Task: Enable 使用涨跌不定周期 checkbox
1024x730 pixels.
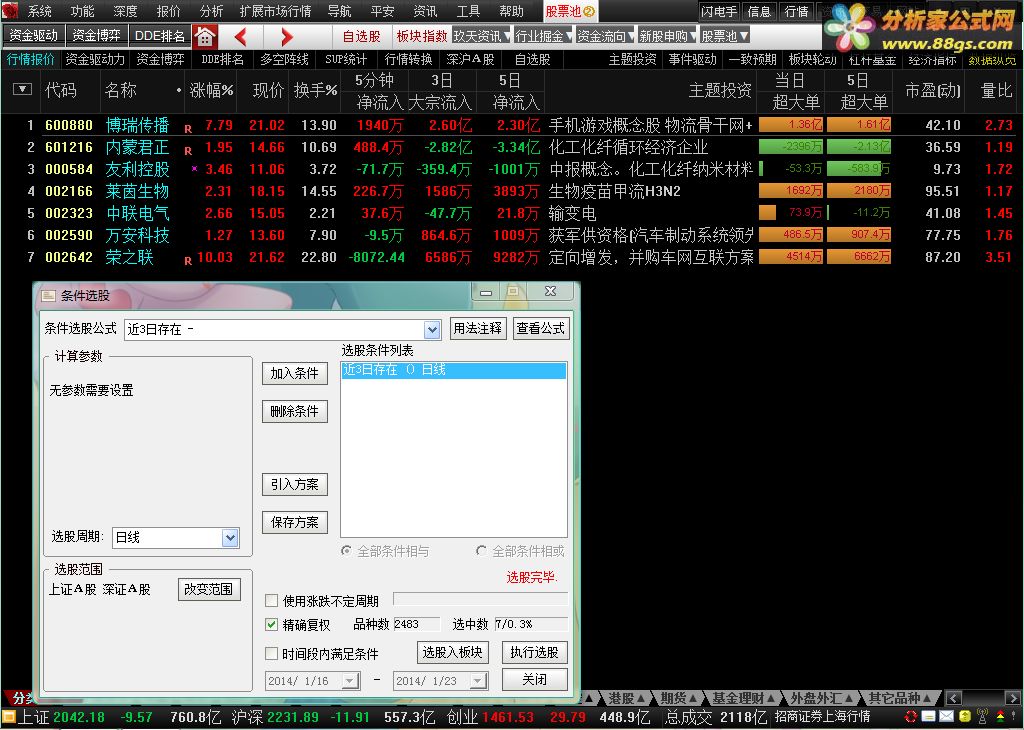Action: pos(272,600)
